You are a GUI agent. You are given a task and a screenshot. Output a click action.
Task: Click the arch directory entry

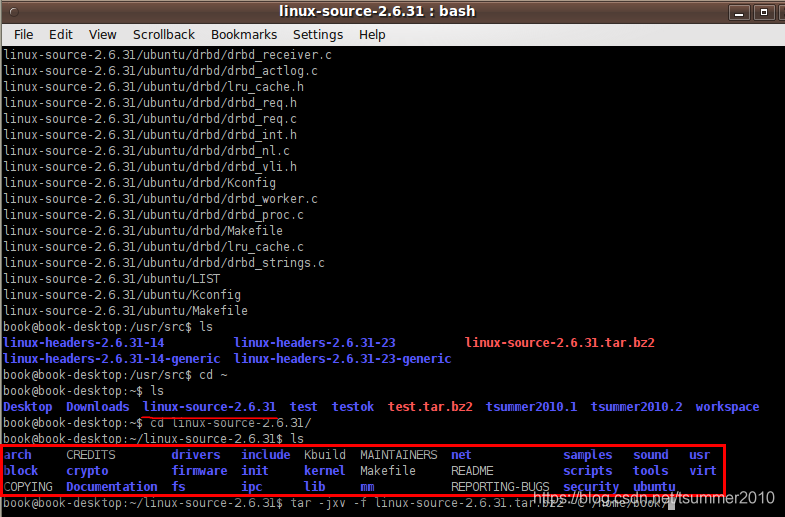coord(17,455)
